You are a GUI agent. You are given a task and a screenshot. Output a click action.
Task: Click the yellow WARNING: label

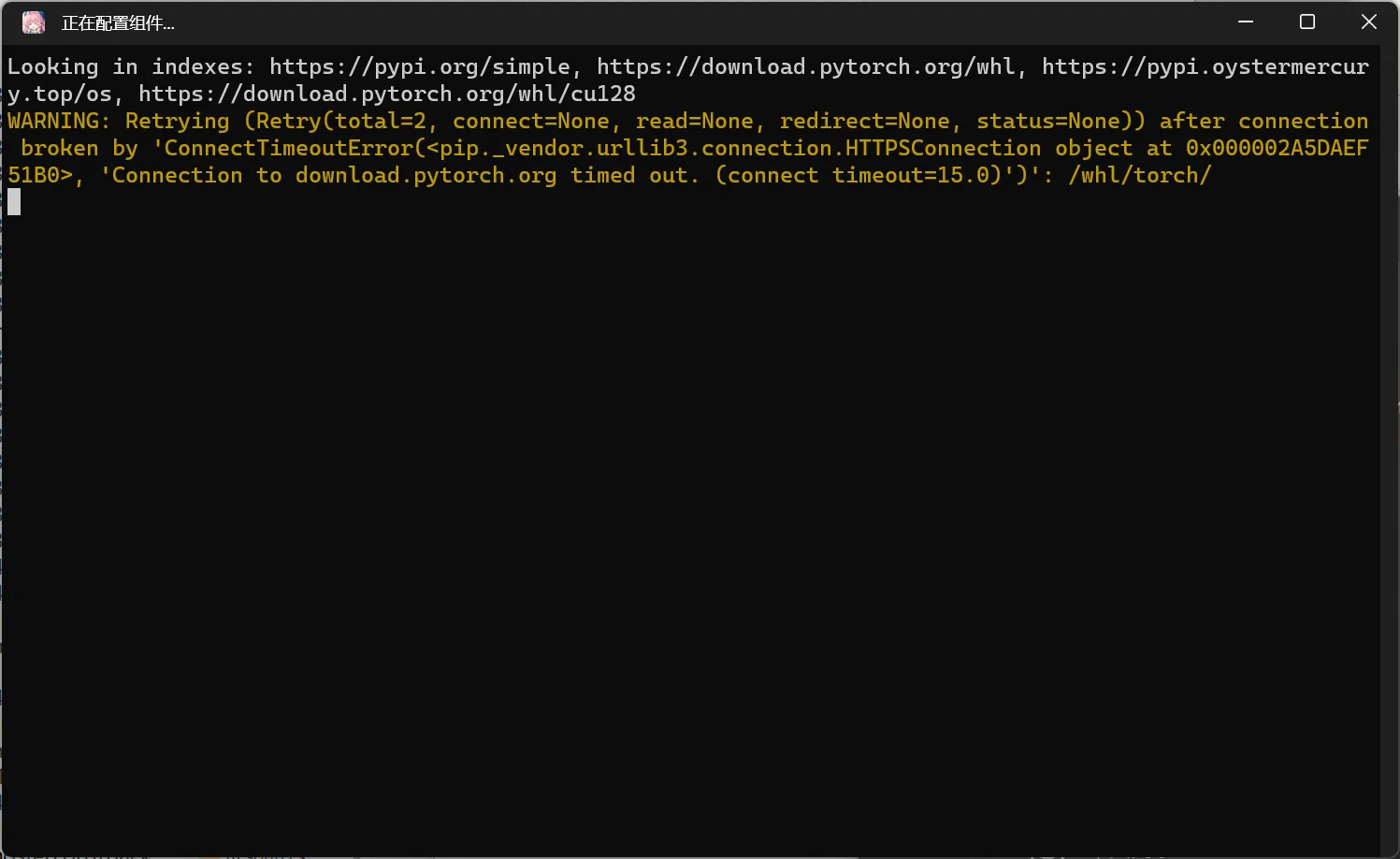59,121
